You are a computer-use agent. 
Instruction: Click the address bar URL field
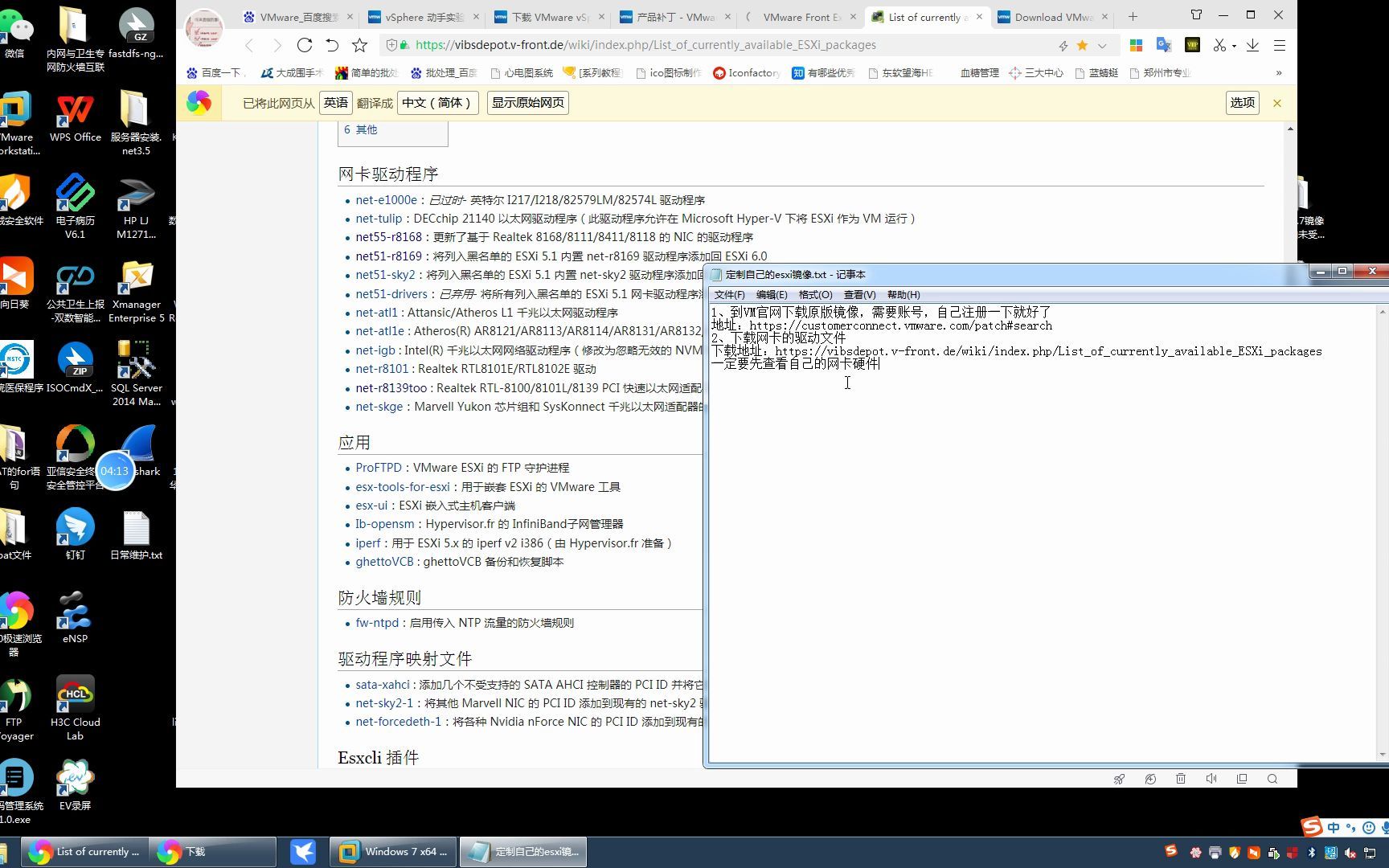[x=645, y=45]
